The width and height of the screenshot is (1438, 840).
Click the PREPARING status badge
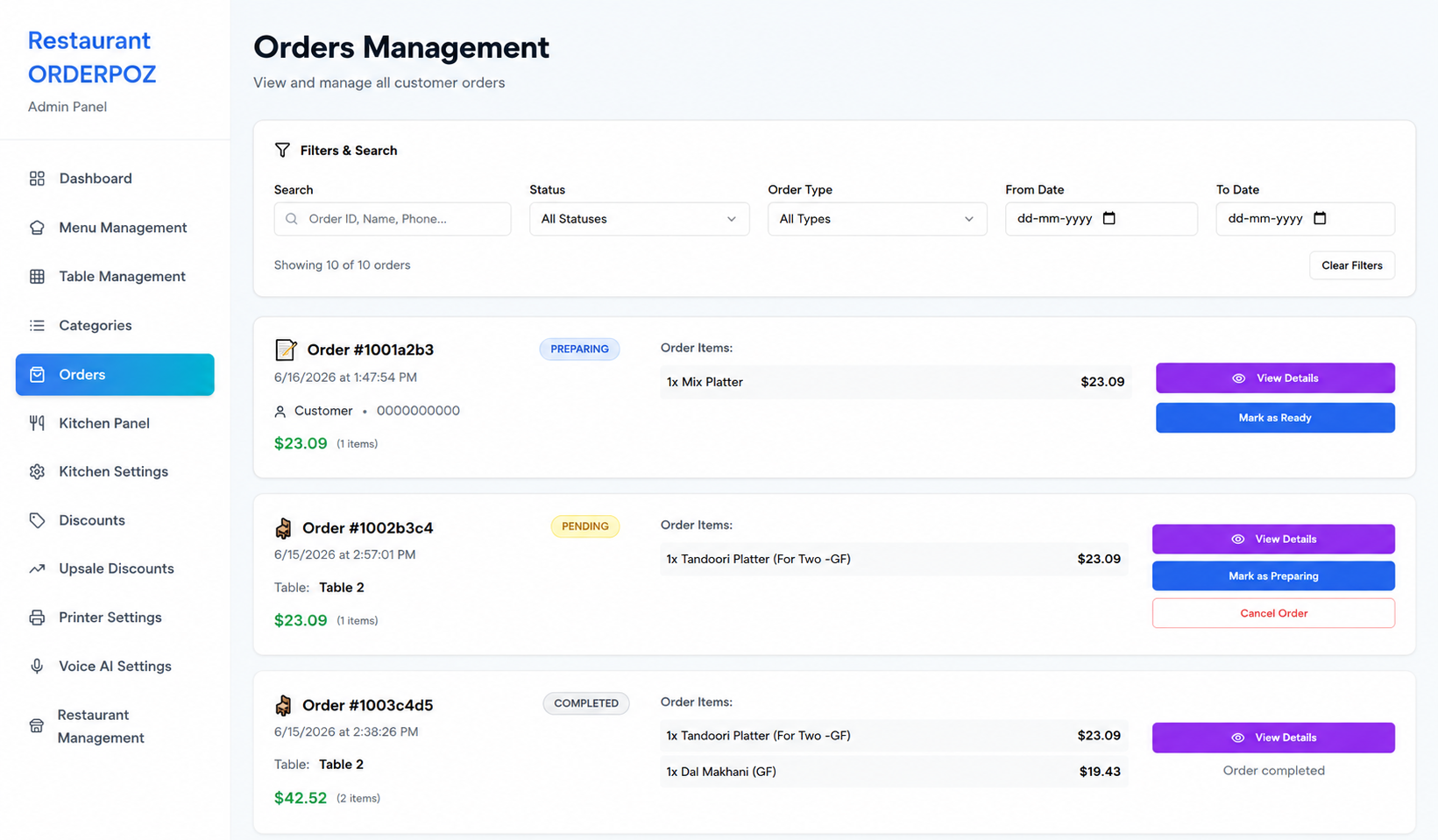coord(579,349)
